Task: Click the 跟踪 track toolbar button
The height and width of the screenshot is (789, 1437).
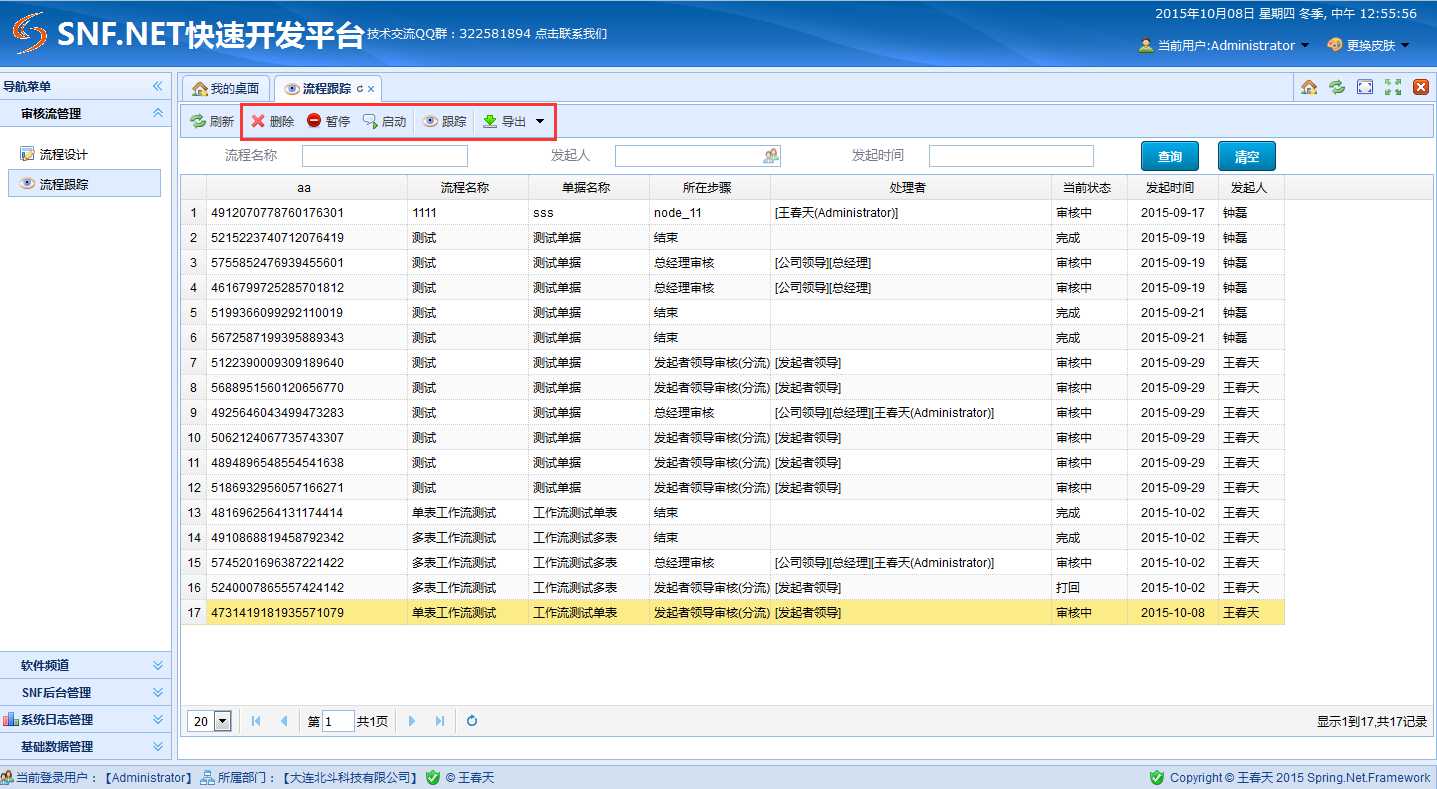Action: pyautogui.click(x=444, y=122)
